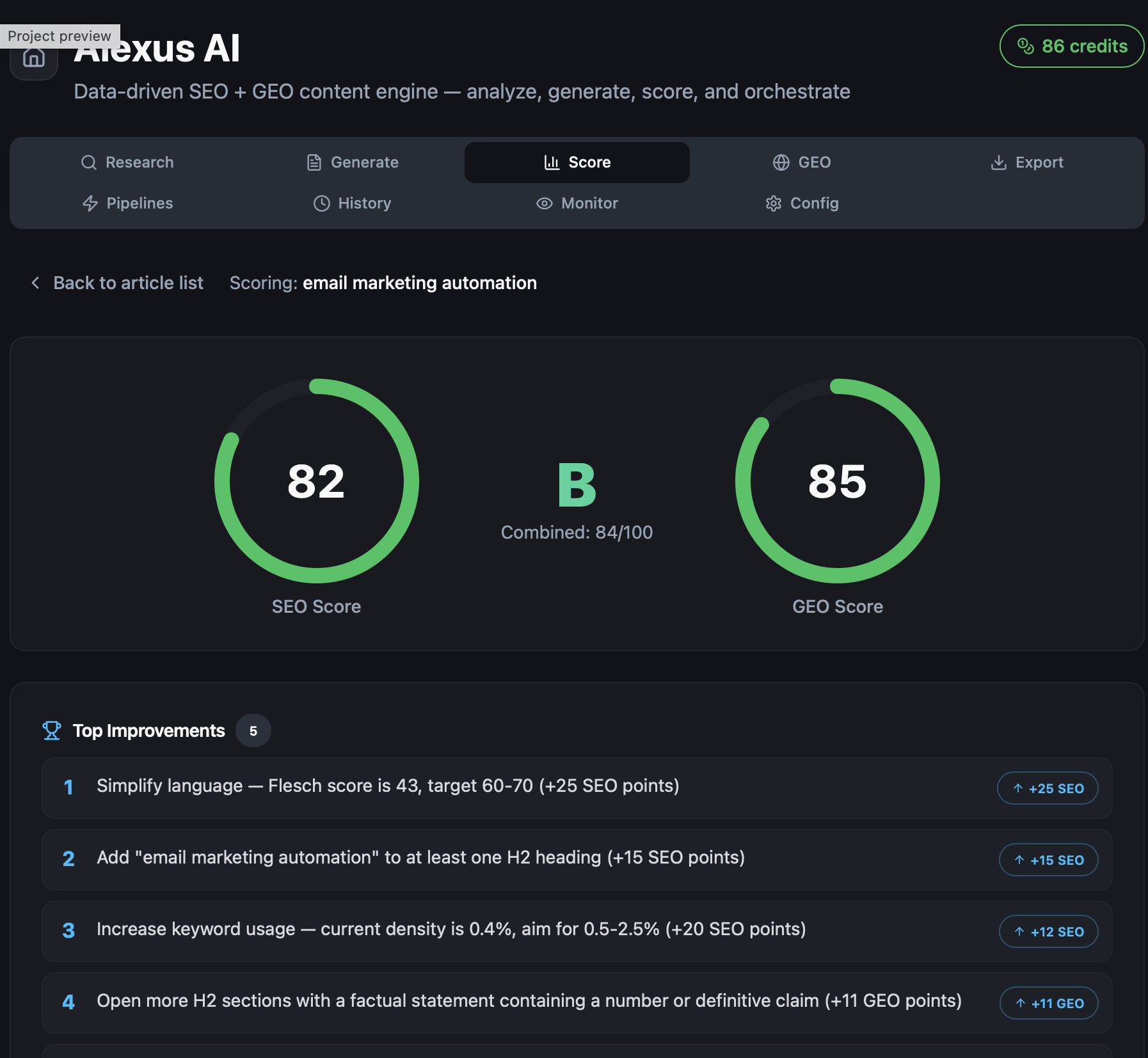The height and width of the screenshot is (1058, 1148).
Task: Click the Monitor eye icon
Action: point(545,203)
